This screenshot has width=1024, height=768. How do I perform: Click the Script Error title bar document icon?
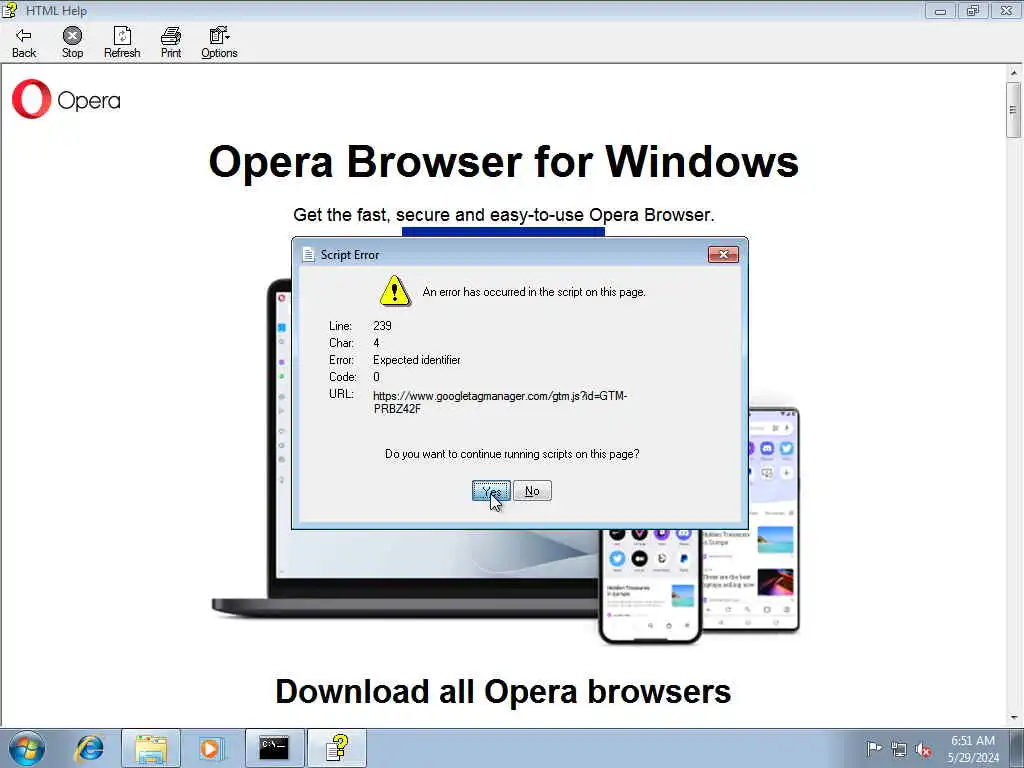308,255
